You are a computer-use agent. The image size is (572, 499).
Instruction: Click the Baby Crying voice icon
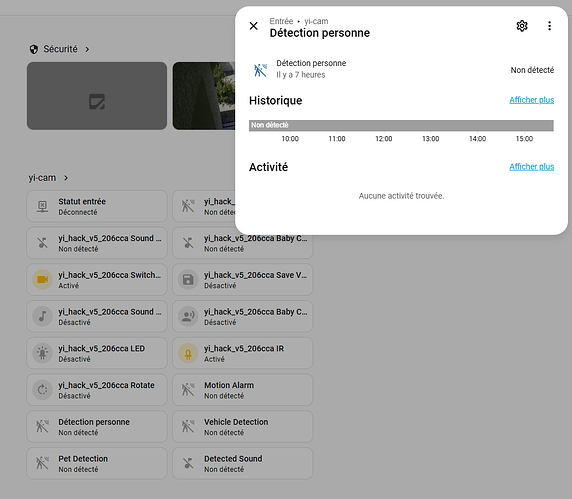[188, 316]
